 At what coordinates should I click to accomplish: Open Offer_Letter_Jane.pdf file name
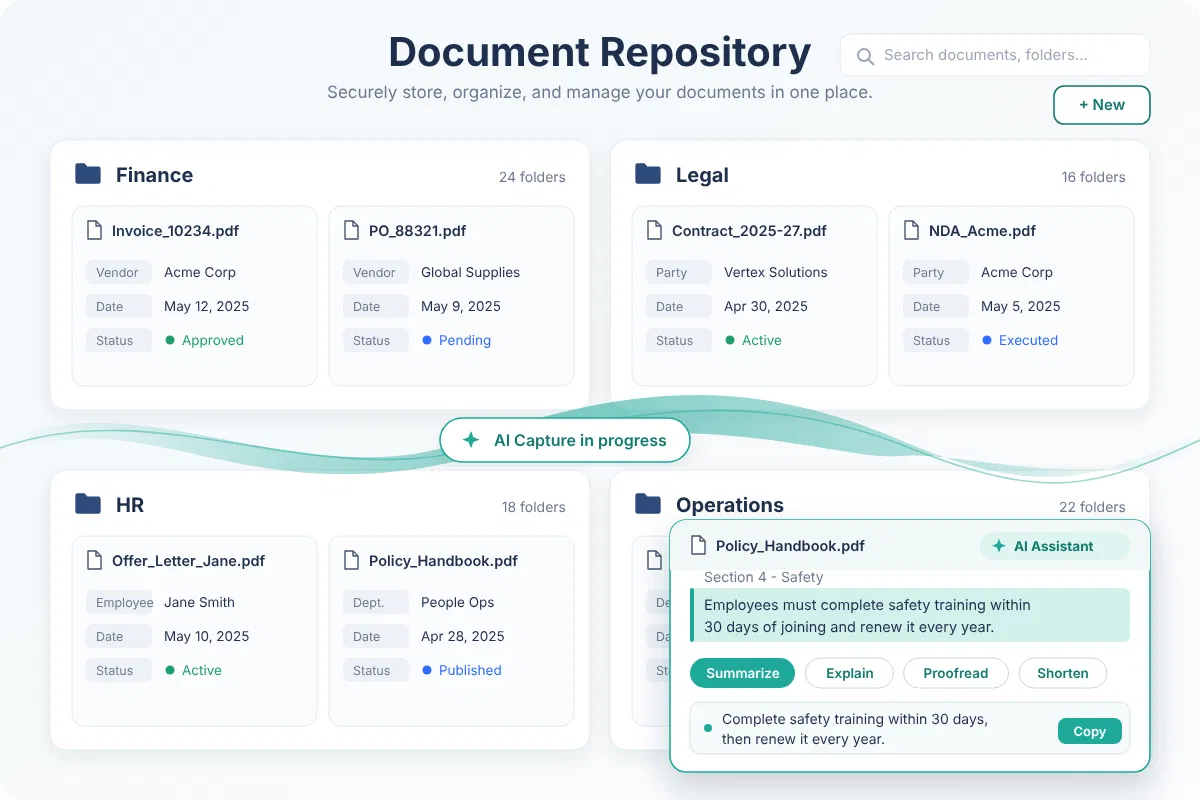tap(188, 561)
